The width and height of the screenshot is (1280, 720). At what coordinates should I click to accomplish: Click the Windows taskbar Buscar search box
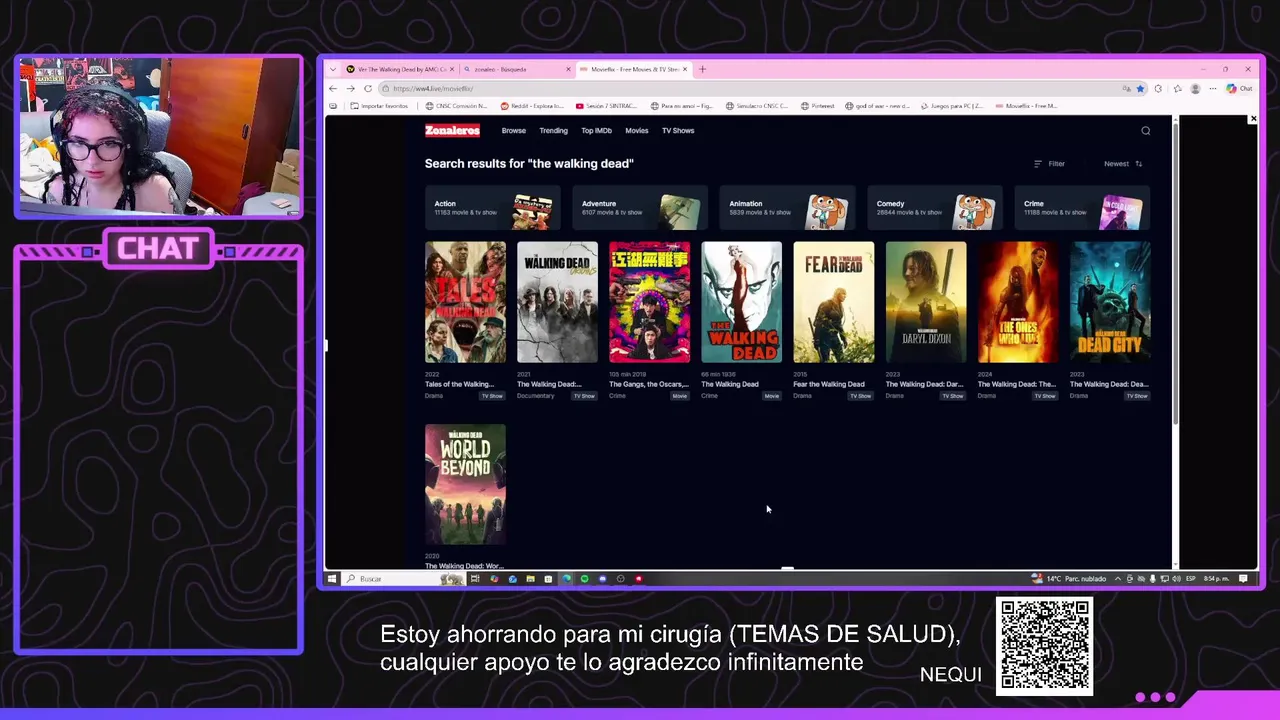403,579
